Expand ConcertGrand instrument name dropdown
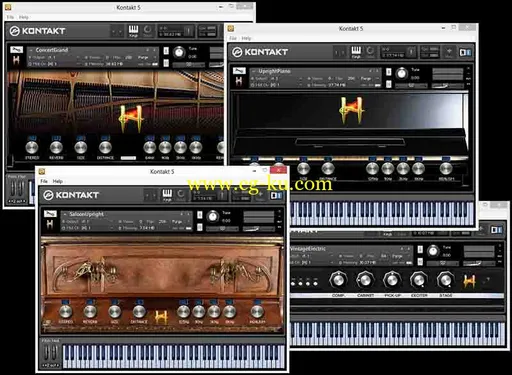 point(31,50)
